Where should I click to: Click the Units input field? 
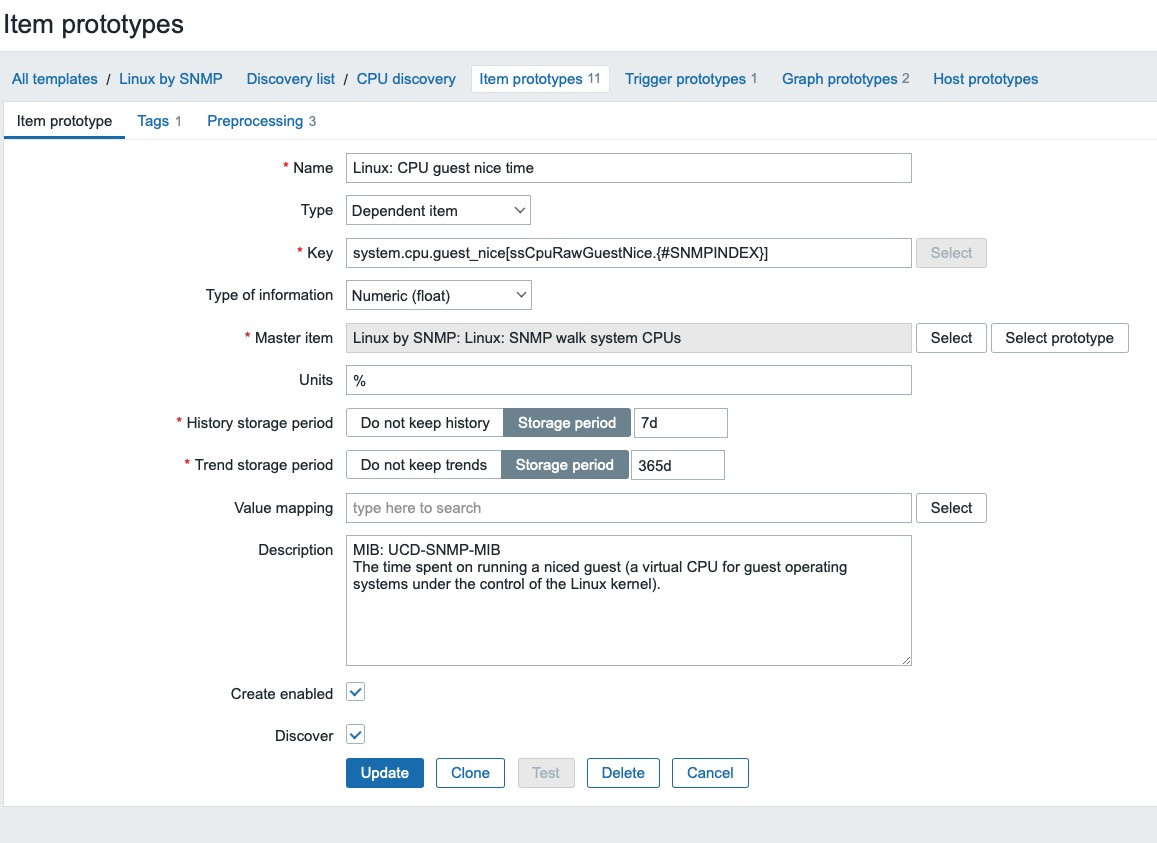point(628,381)
